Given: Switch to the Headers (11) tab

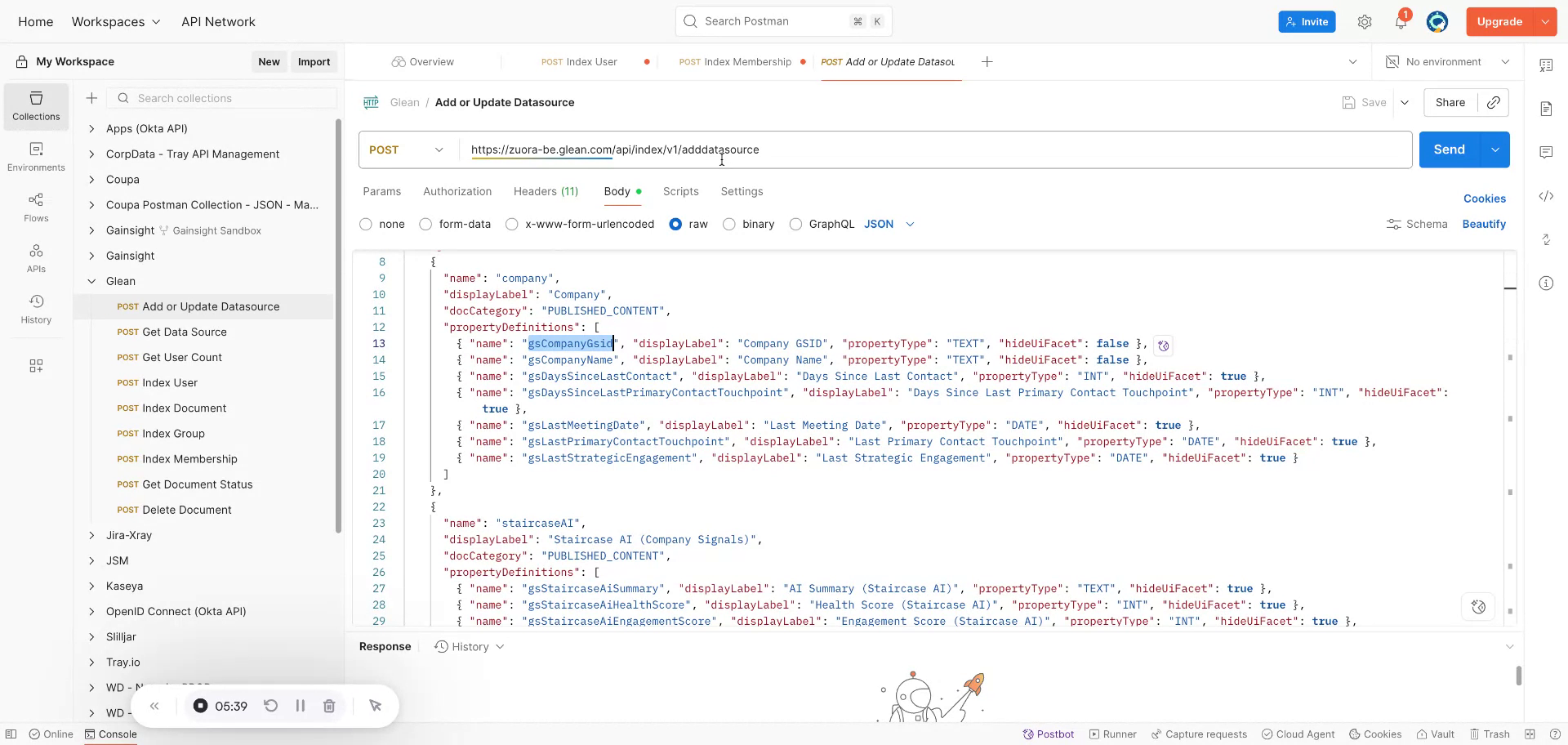Looking at the screenshot, I should point(546,191).
